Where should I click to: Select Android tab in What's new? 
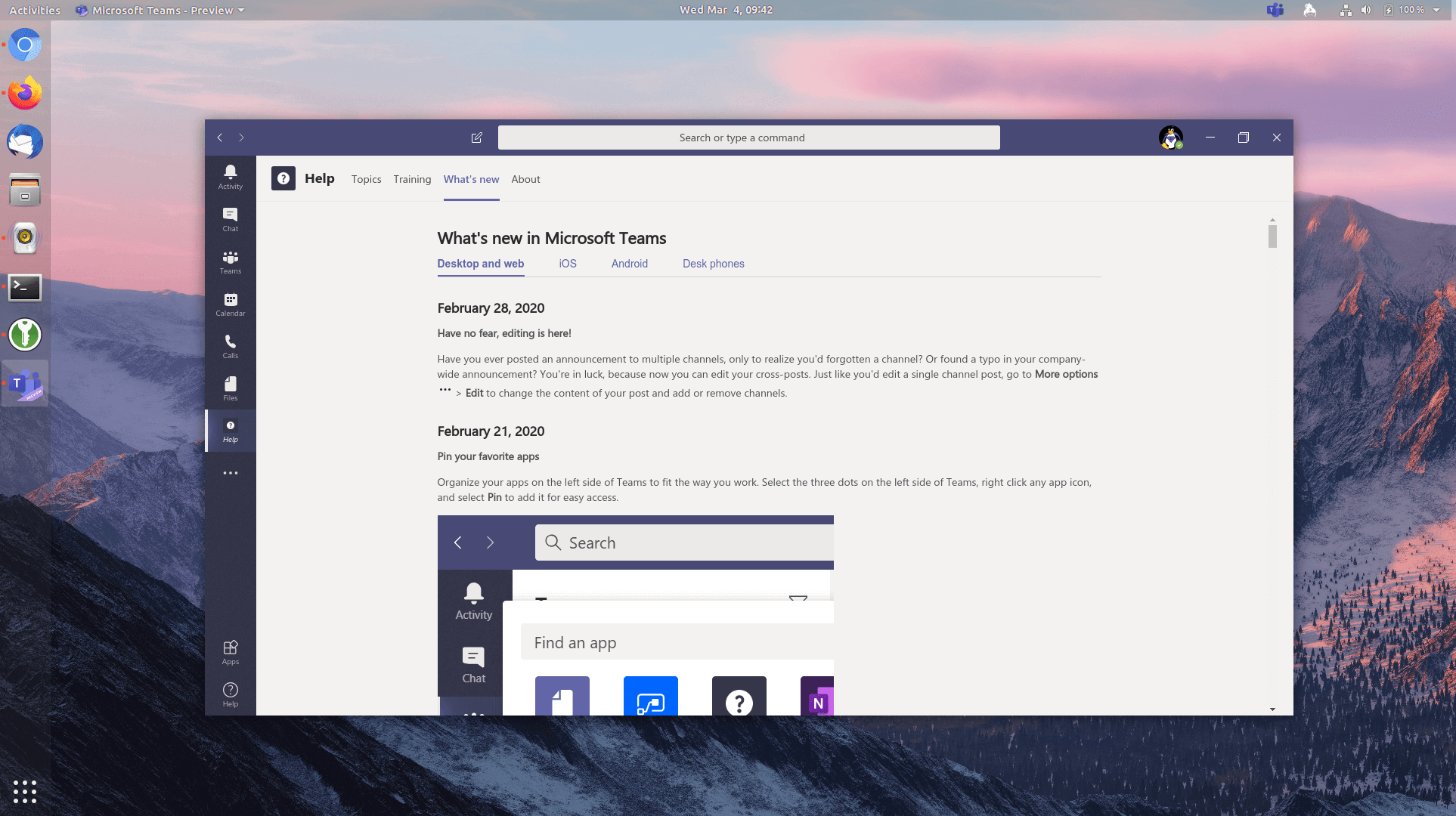click(628, 263)
